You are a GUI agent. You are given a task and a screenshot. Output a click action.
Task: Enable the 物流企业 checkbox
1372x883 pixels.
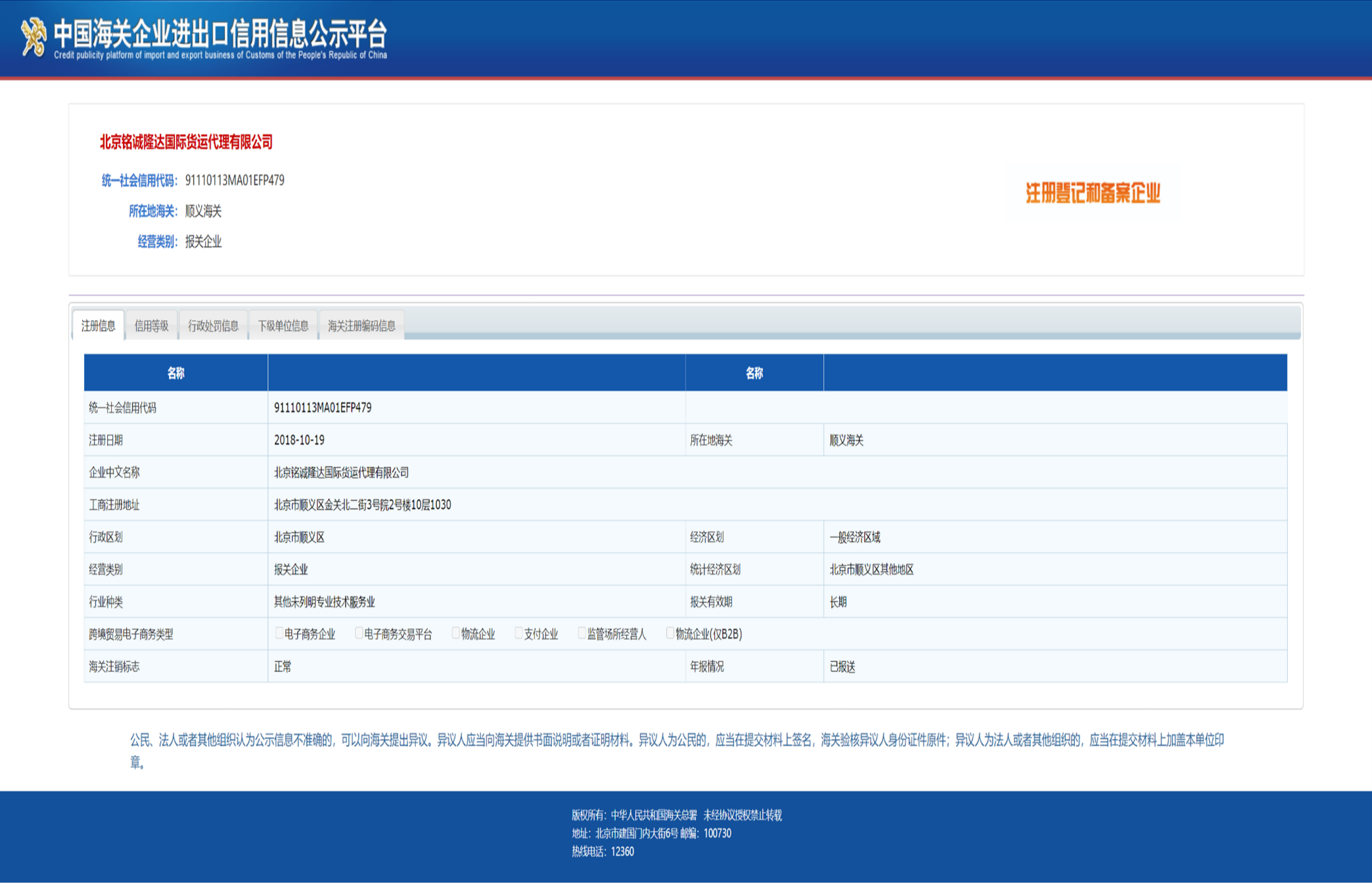tap(455, 633)
